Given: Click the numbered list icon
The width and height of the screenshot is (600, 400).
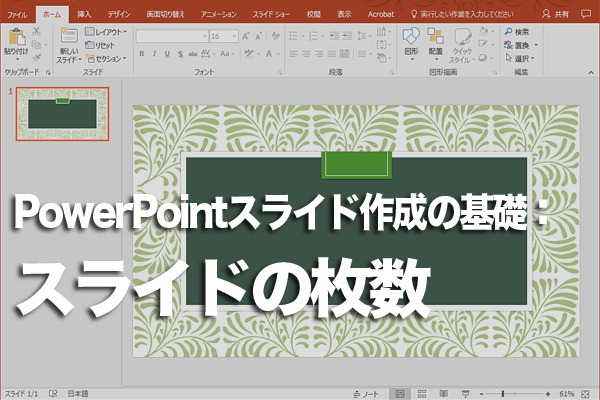Looking at the screenshot, I should 313,36.
